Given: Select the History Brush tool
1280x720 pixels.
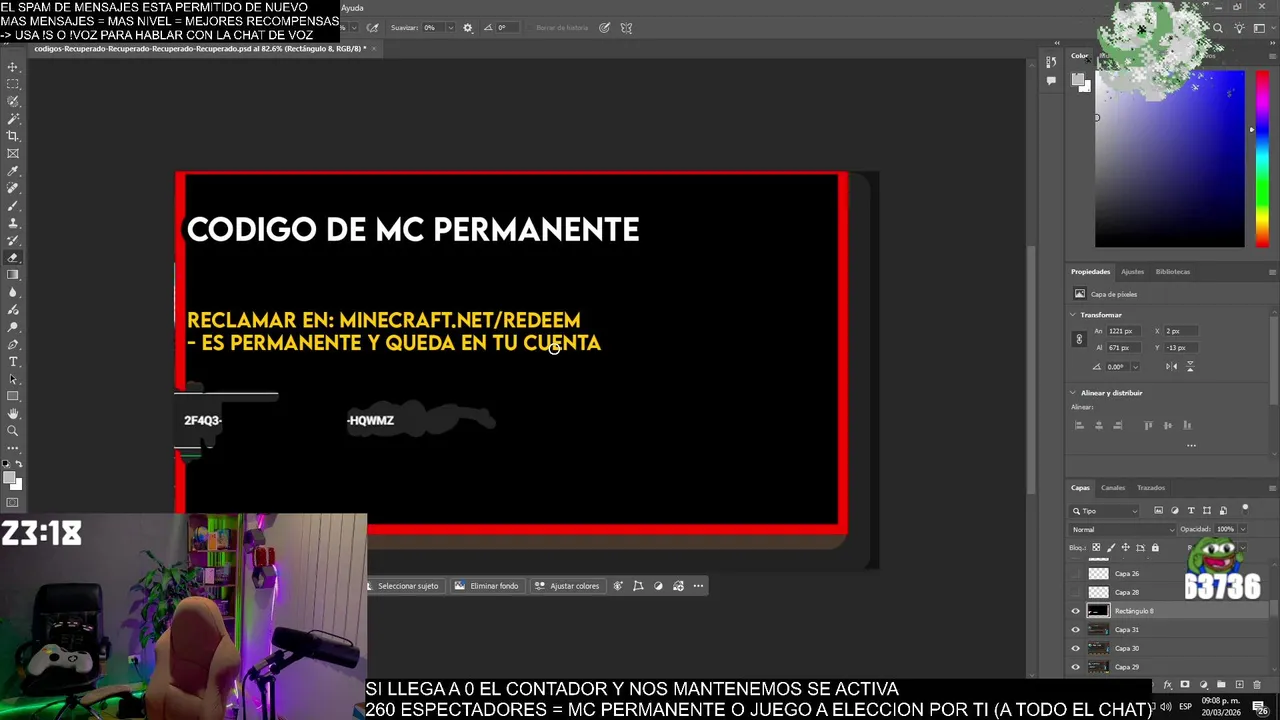Looking at the screenshot, I should [x=13, y=240].
